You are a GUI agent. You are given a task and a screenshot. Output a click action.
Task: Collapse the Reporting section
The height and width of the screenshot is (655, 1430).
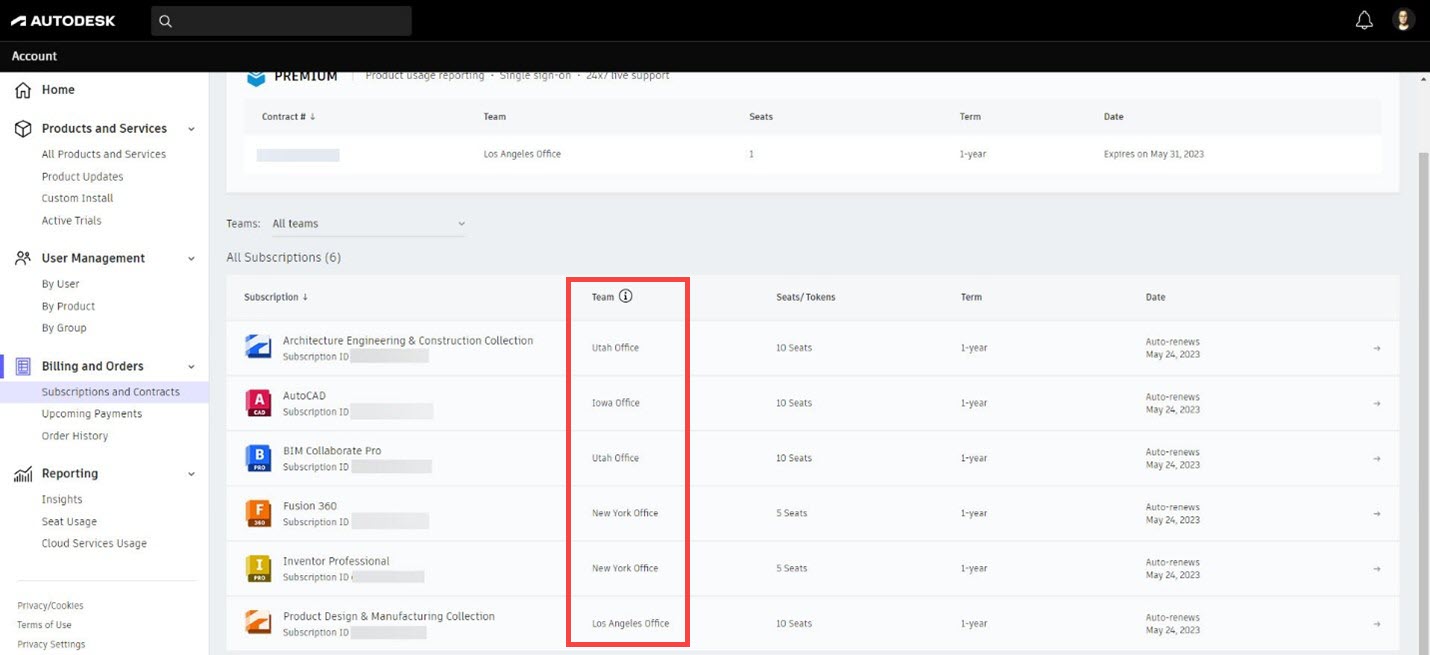[x=191, y=474]
